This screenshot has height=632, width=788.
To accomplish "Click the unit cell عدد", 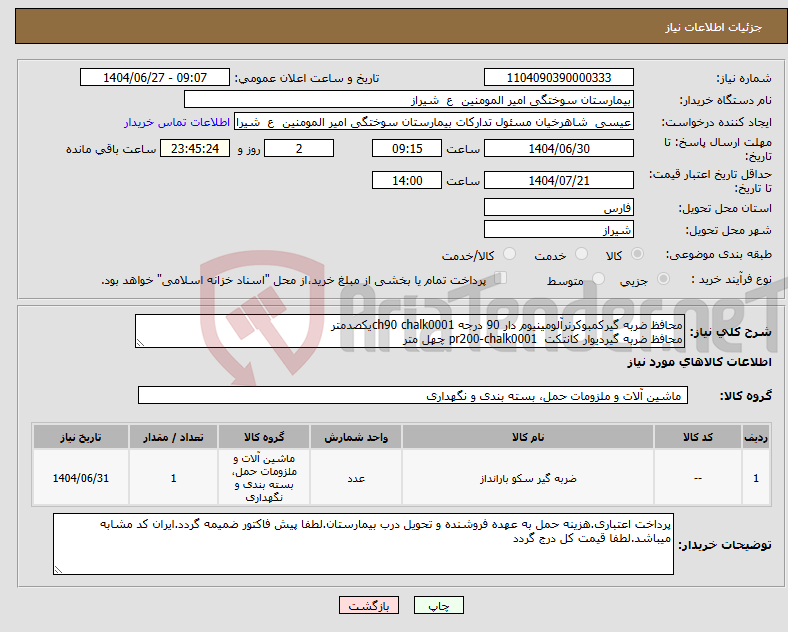I will (356, 479).
